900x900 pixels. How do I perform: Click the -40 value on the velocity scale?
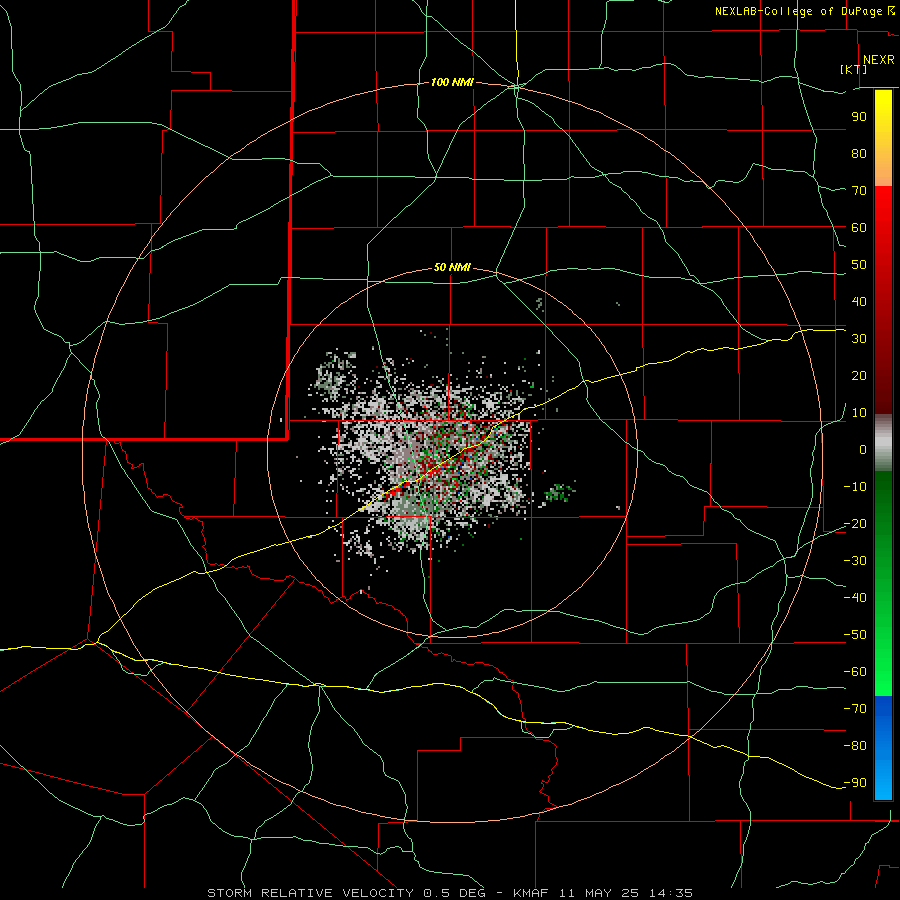tap(855, 598)
